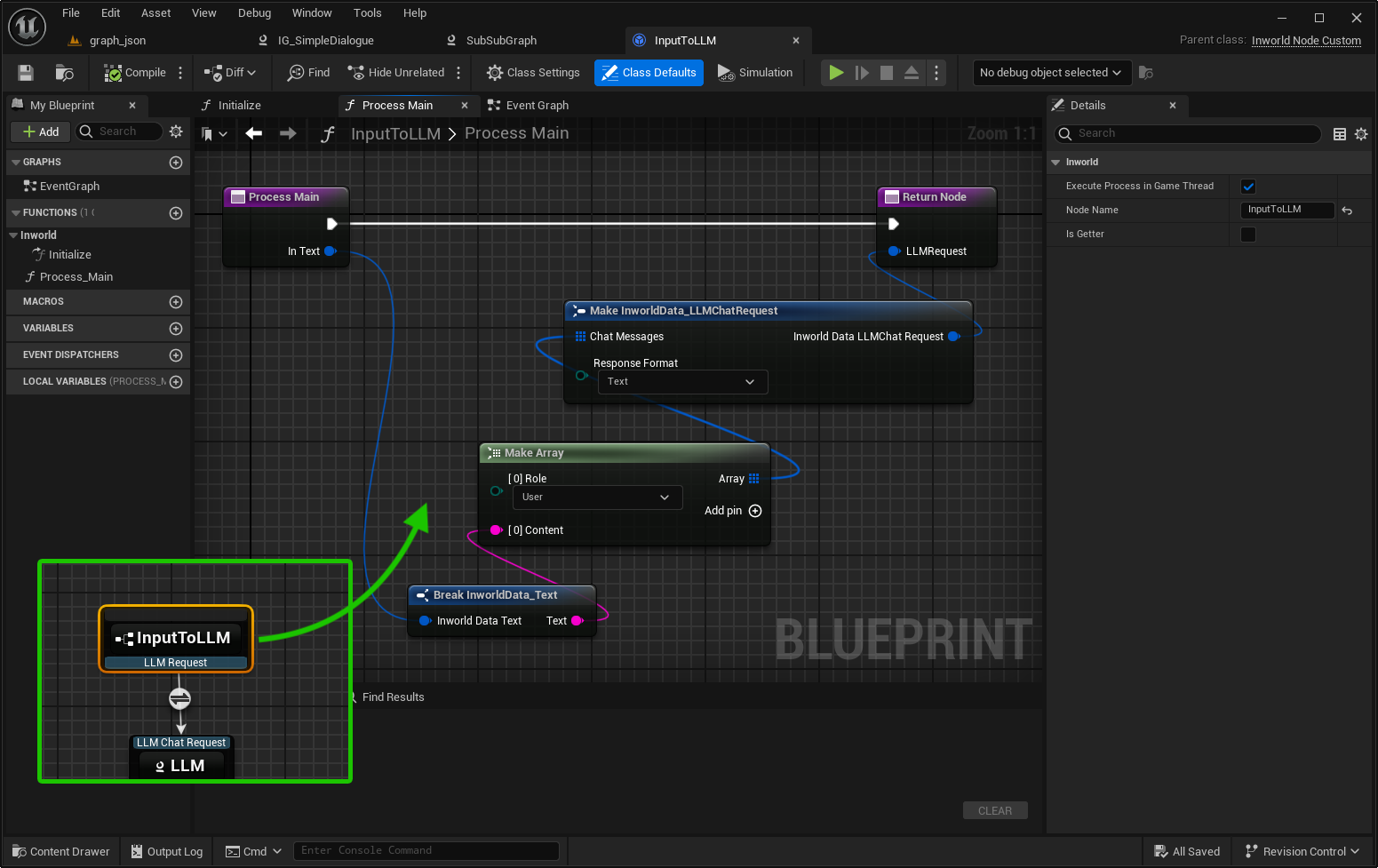Add a new function with plus icon

pos(176,213)
